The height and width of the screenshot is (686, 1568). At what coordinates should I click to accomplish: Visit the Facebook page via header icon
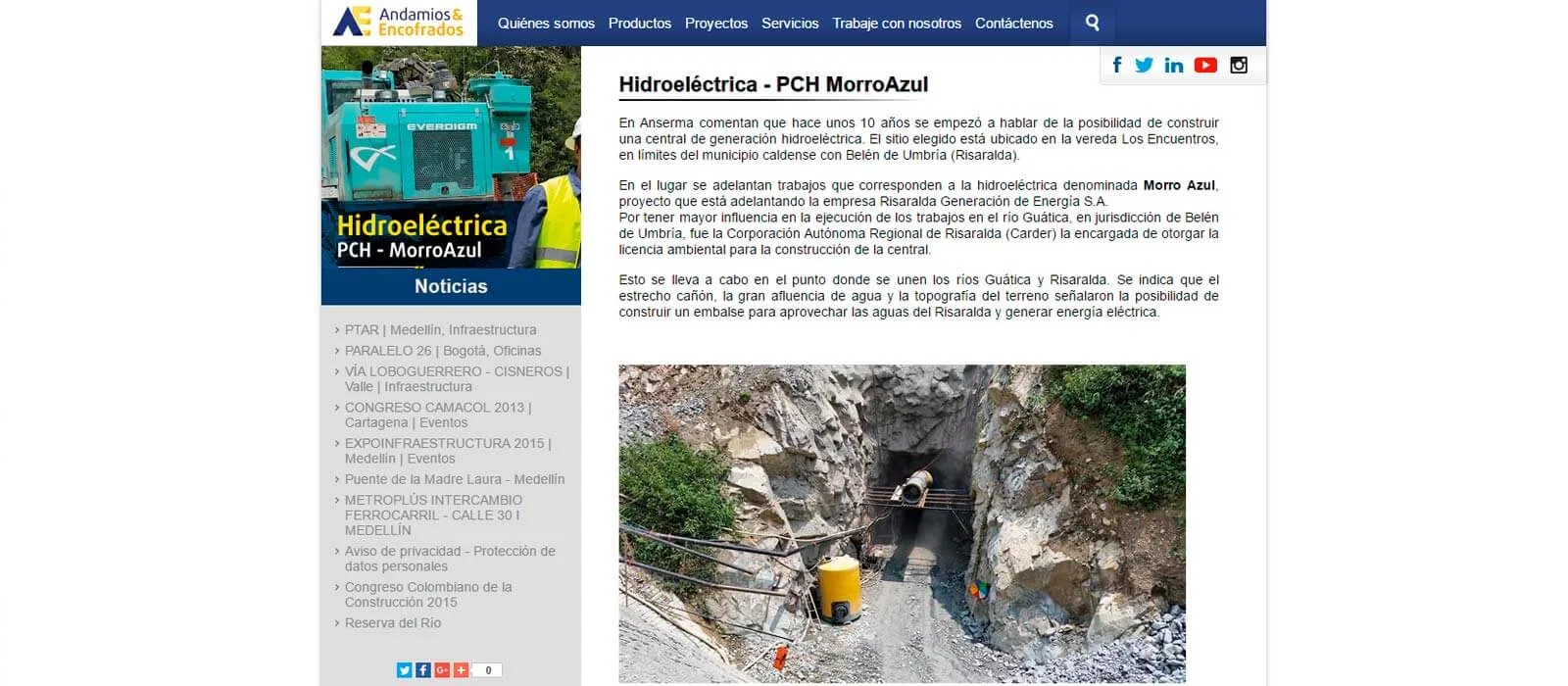[1117, 65]
